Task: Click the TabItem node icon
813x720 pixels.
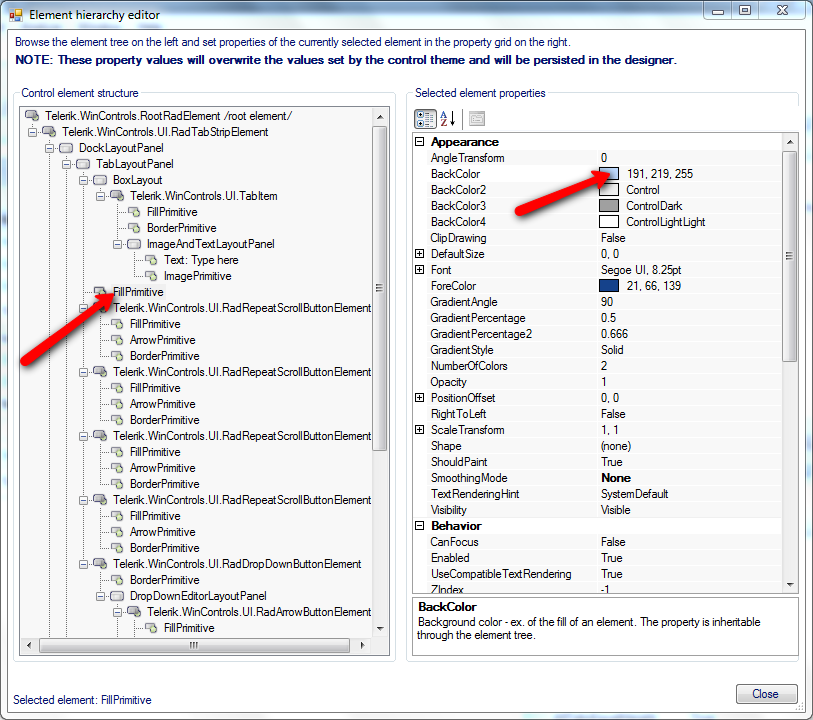Action: click(117, 196)
